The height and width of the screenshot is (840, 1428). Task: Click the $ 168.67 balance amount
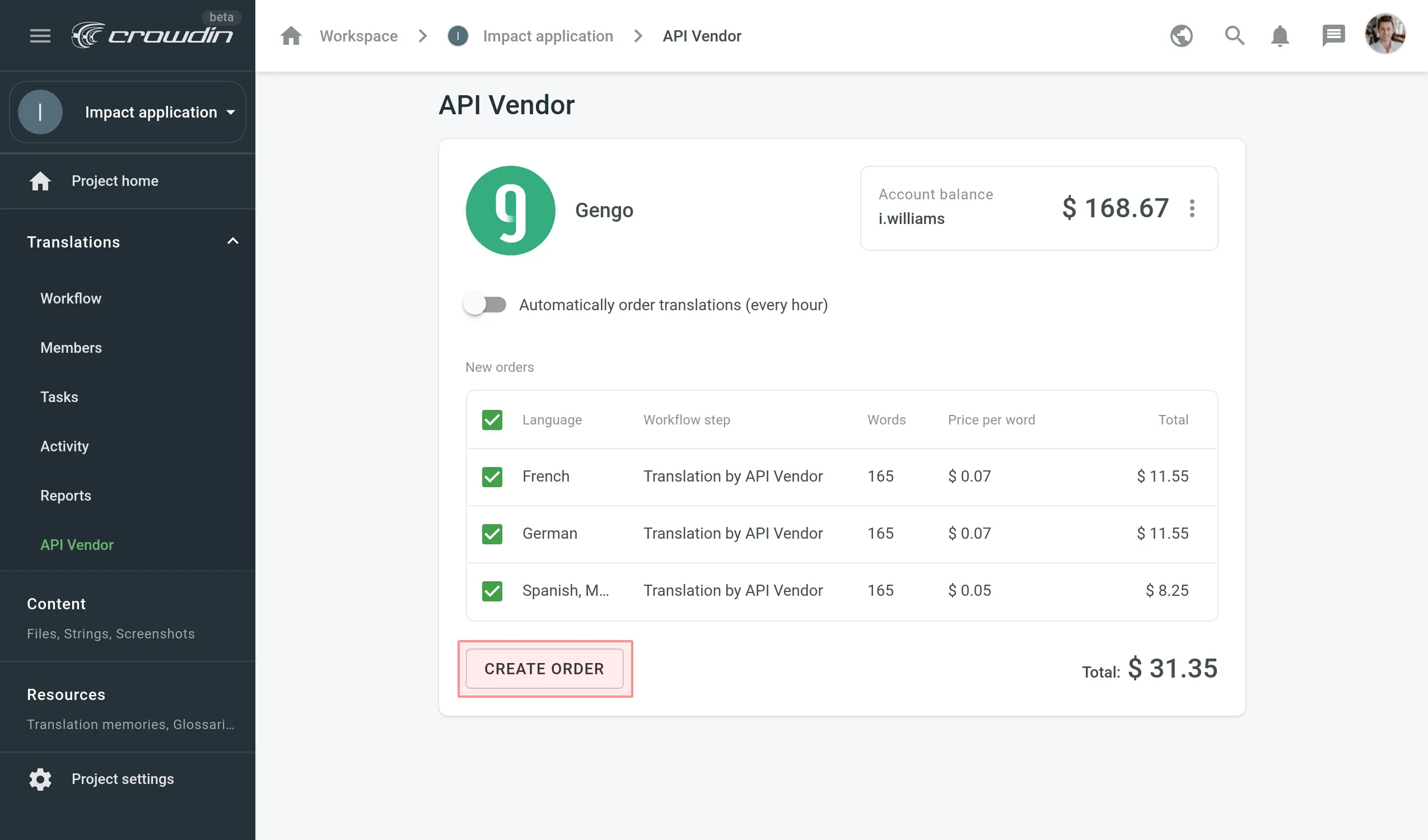(1115, 208)
